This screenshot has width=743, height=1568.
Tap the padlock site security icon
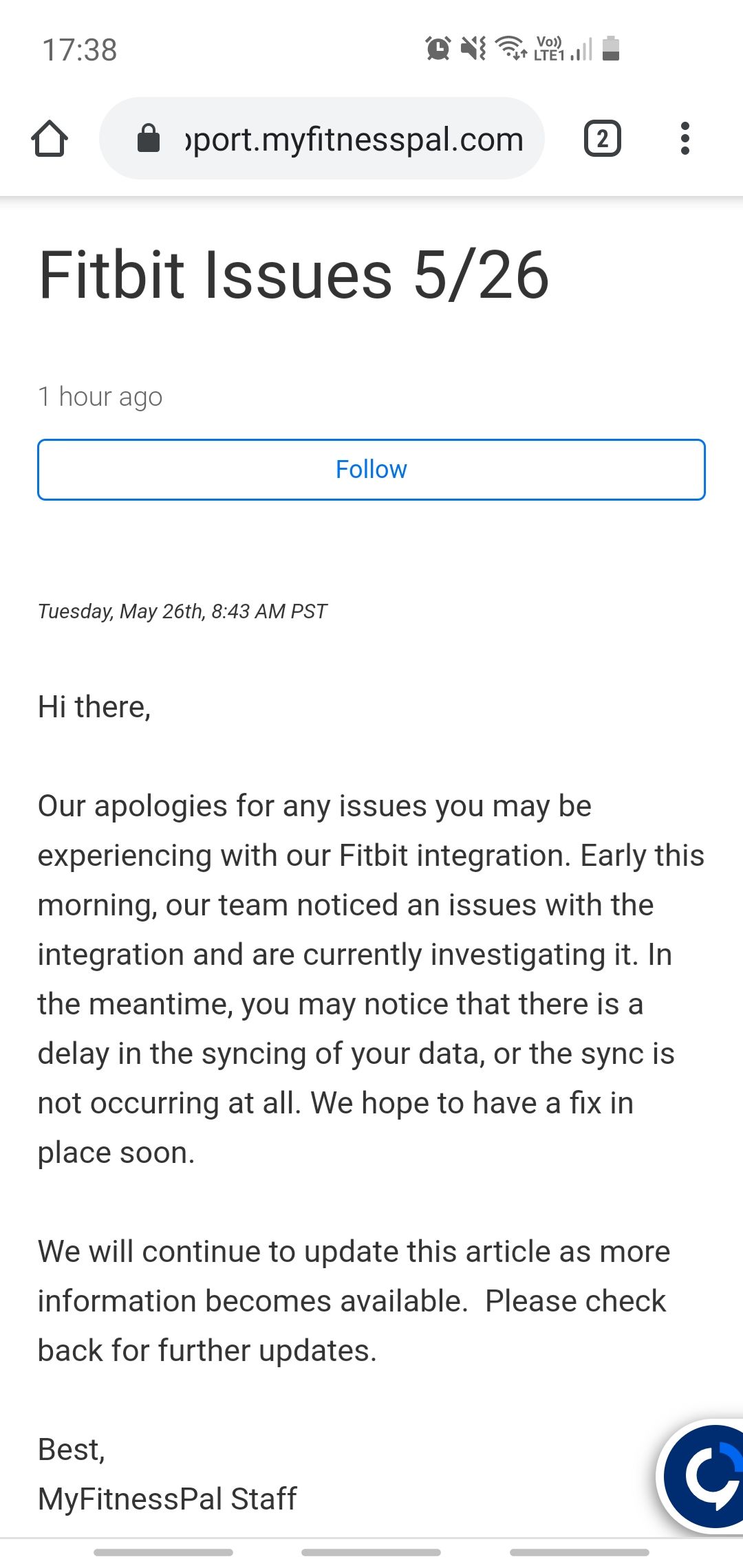point(149,138)
